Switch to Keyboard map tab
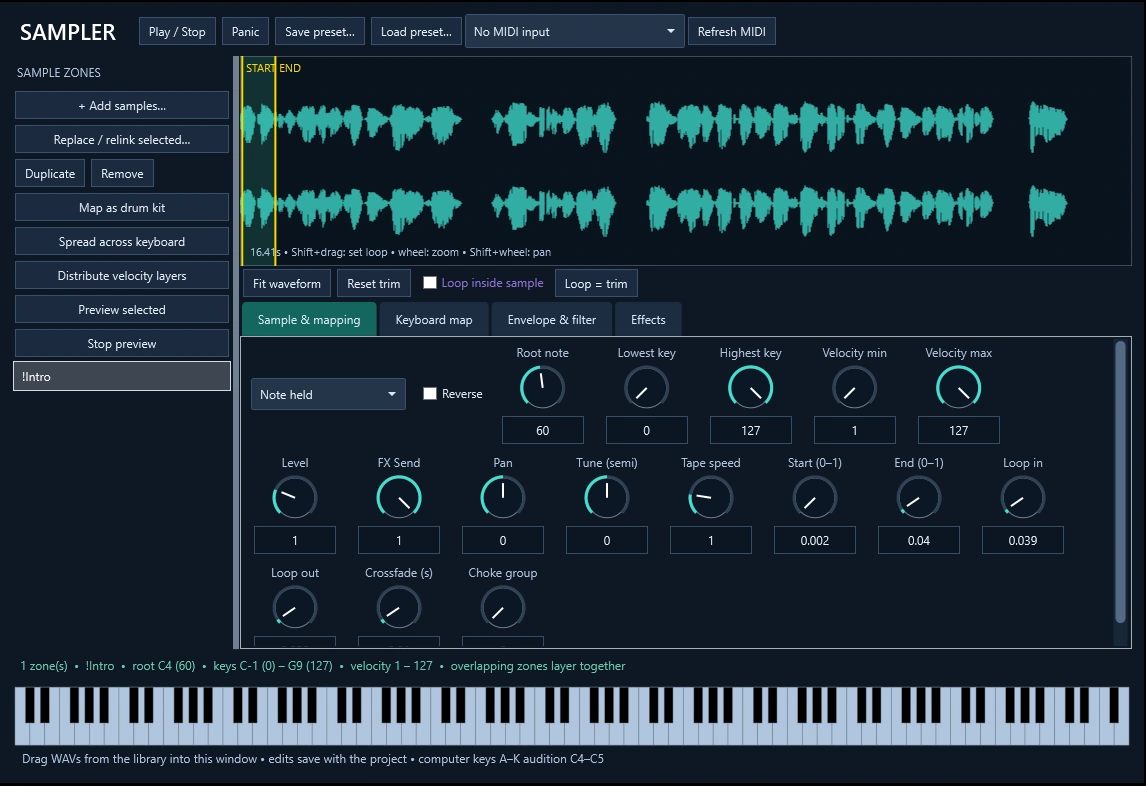The width and height of the screenshot is (1146, 786). click(433, 320)
